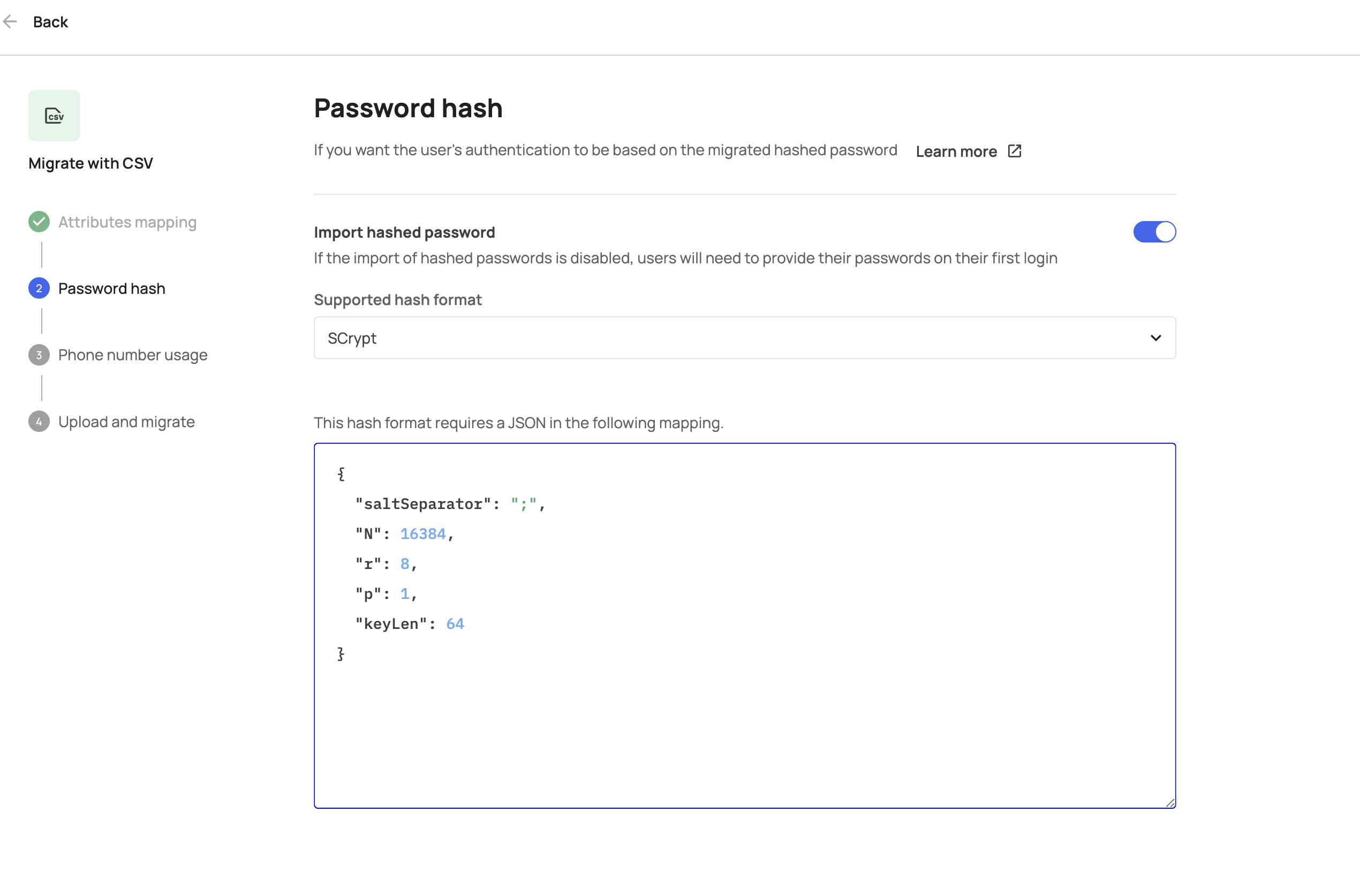Open the external link icon beside Learn more
This screenshot has width=1360, height=896.
tap(1015, 151)
